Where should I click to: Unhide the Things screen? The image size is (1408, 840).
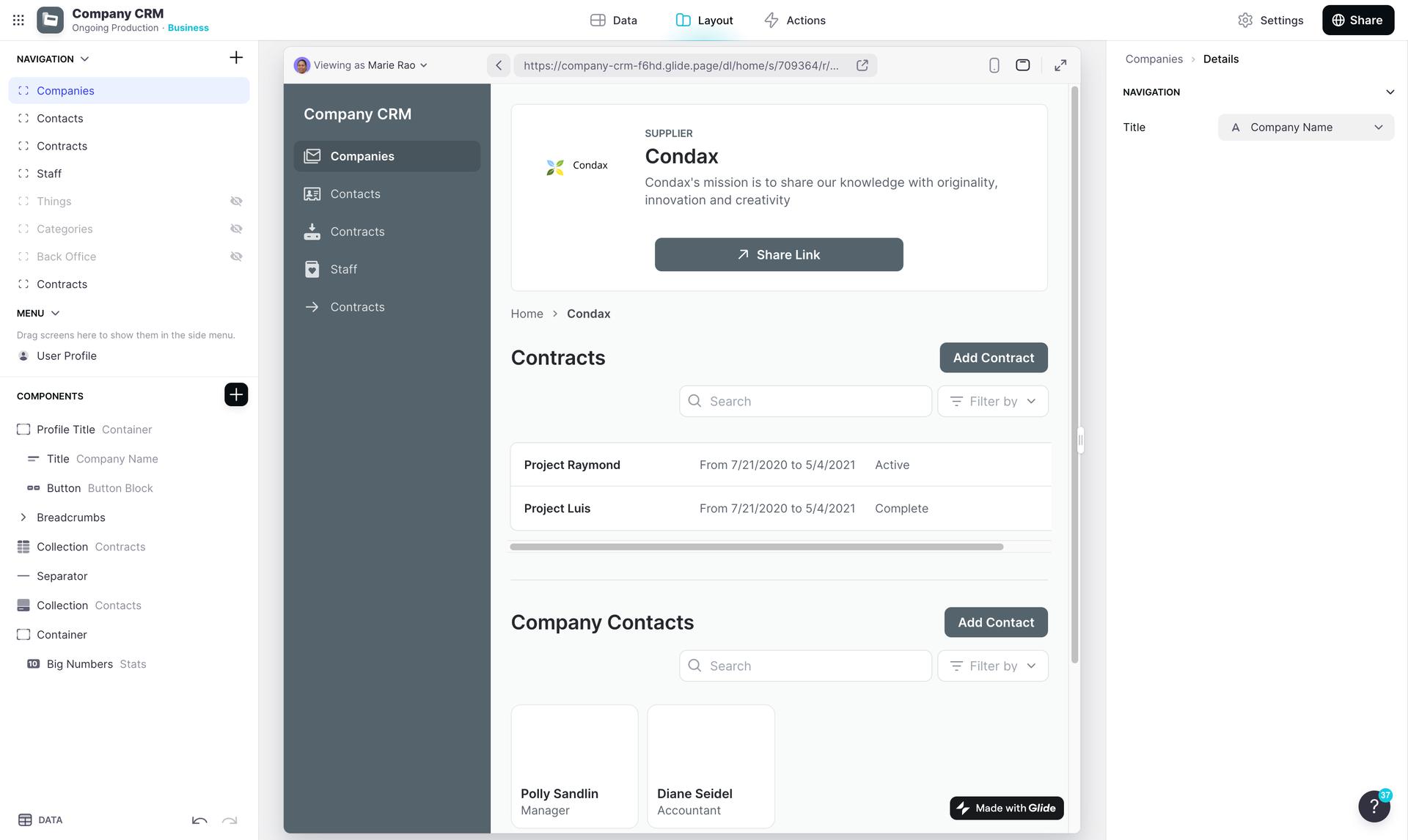[236, 202]
